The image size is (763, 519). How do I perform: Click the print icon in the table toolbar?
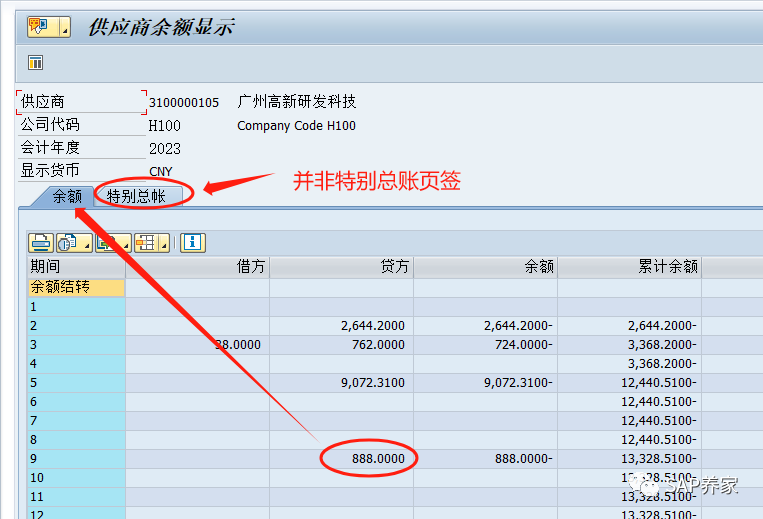click(x=41, y=243)
